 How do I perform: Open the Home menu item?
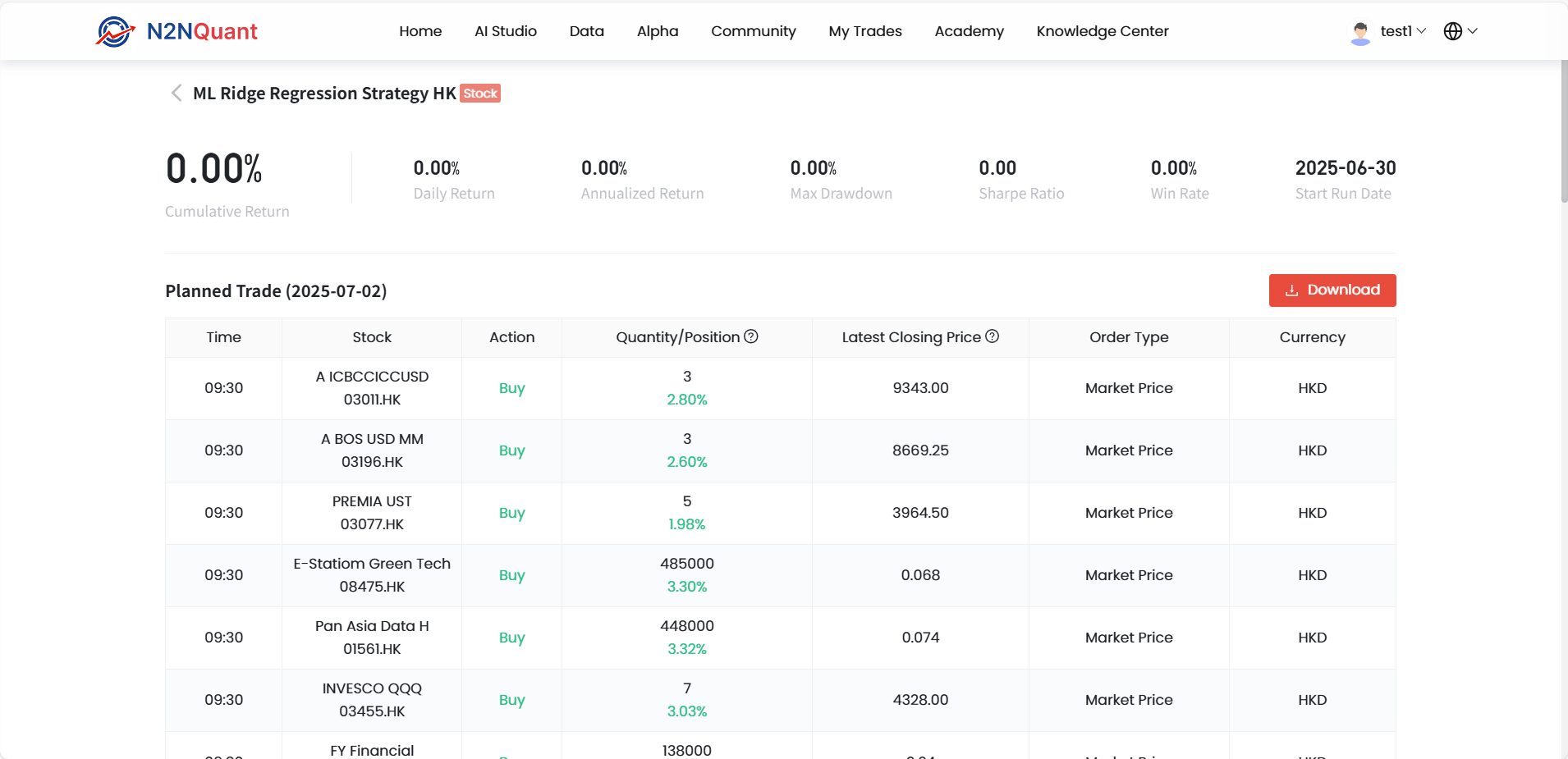(420, 31)
